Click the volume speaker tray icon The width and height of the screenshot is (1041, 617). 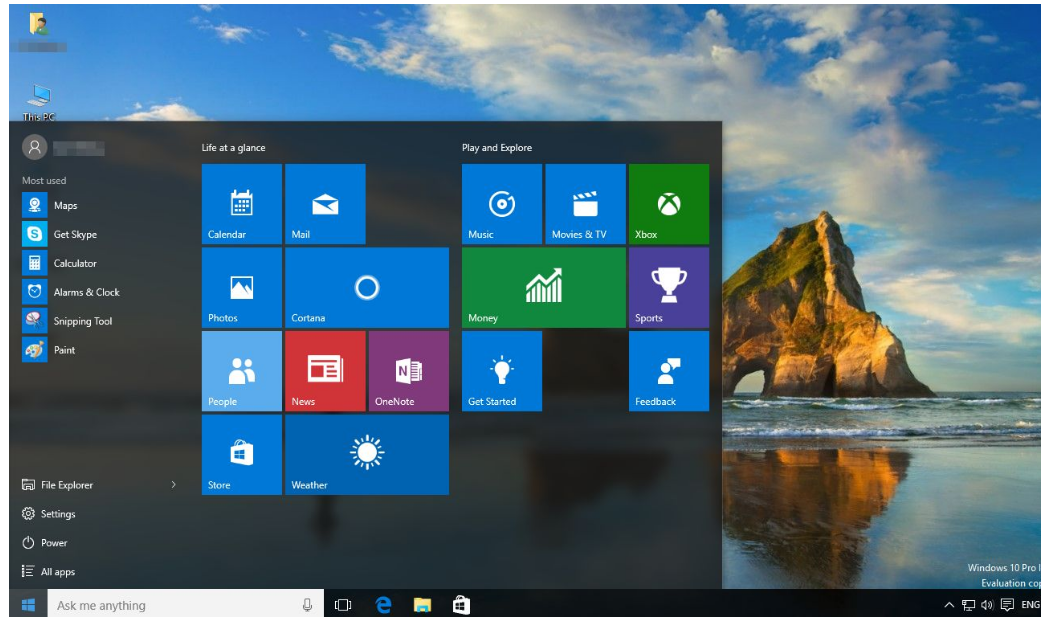(987, 605)
